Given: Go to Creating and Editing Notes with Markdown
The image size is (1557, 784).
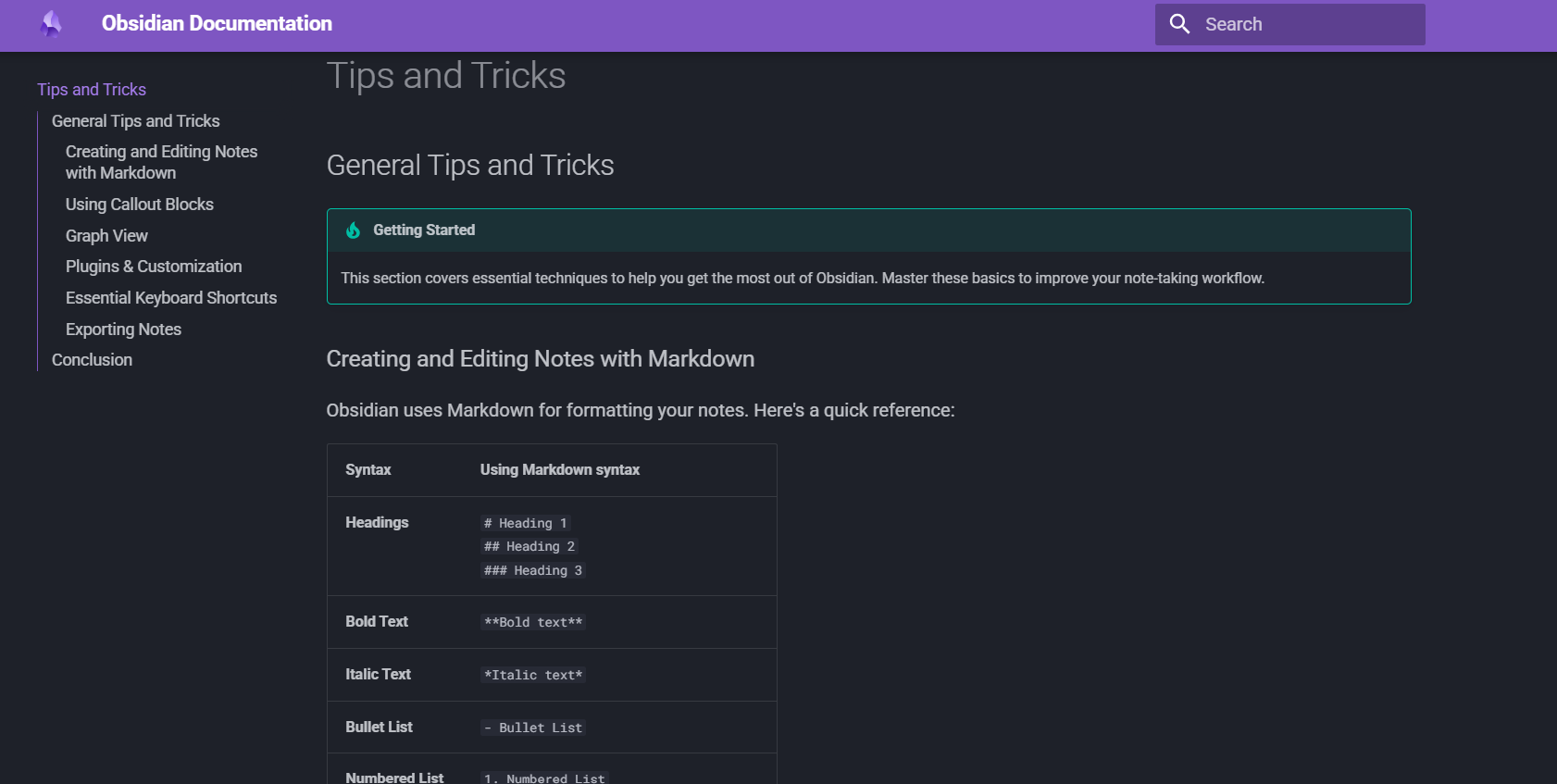Looking at the screenshot, I should pos(161,162).
